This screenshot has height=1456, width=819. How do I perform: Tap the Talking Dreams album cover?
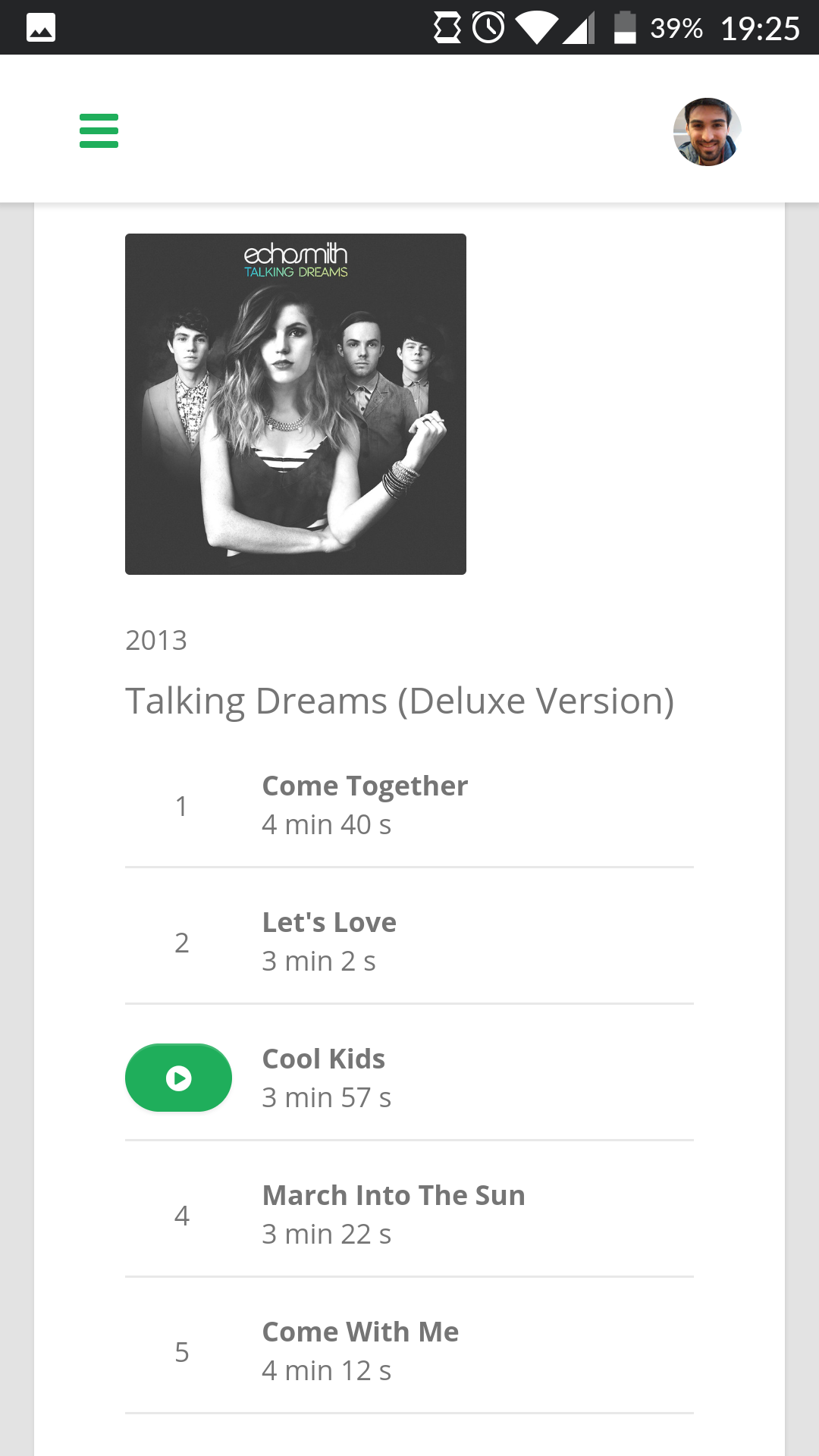[296, 404]
